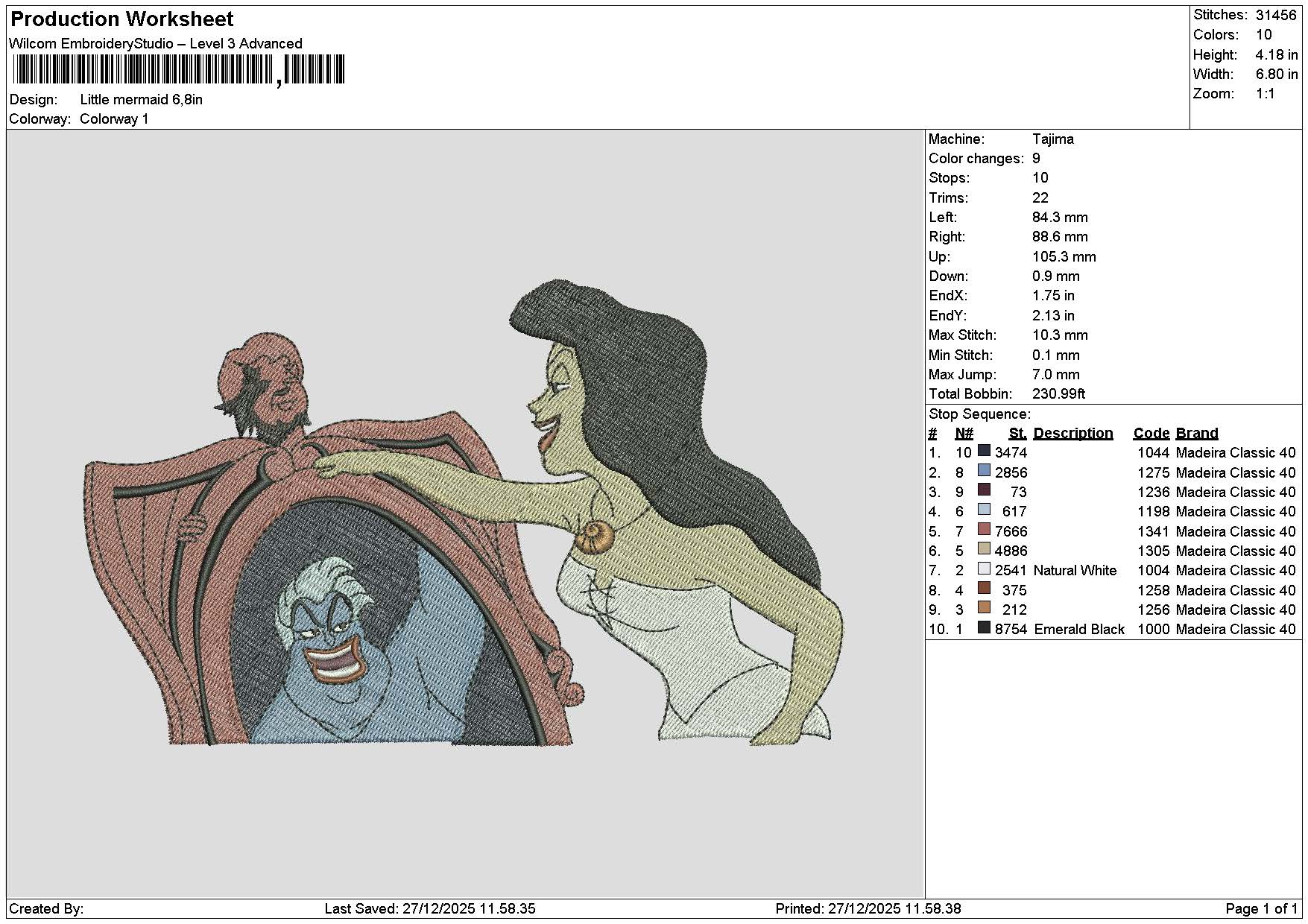This screenshot has width=1308, height=924.
Task: Select the brown swatch for code 1258
Action: (984, 589)
